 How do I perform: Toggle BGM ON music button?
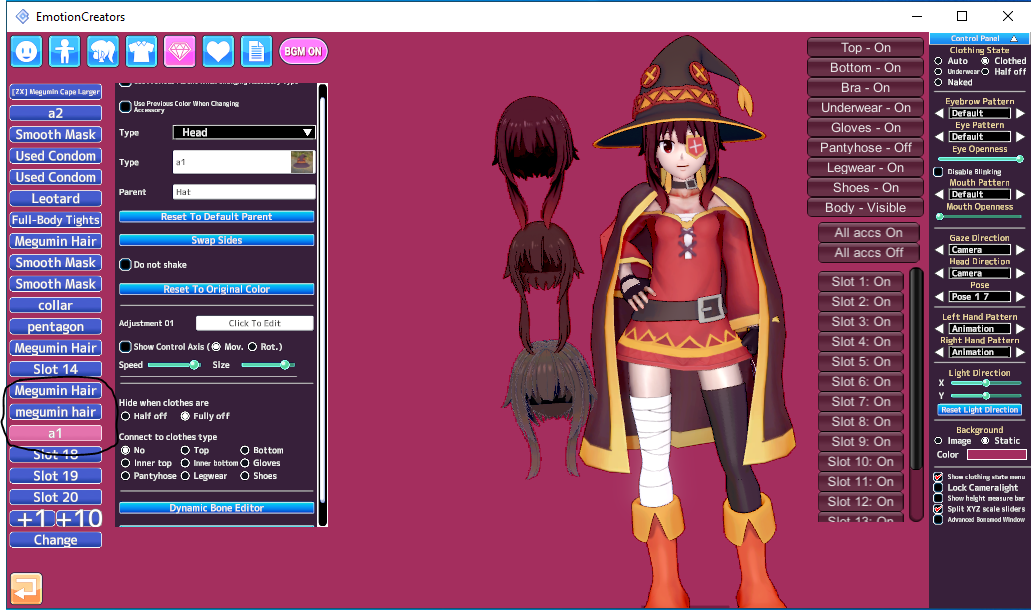[x=303, y=51]
